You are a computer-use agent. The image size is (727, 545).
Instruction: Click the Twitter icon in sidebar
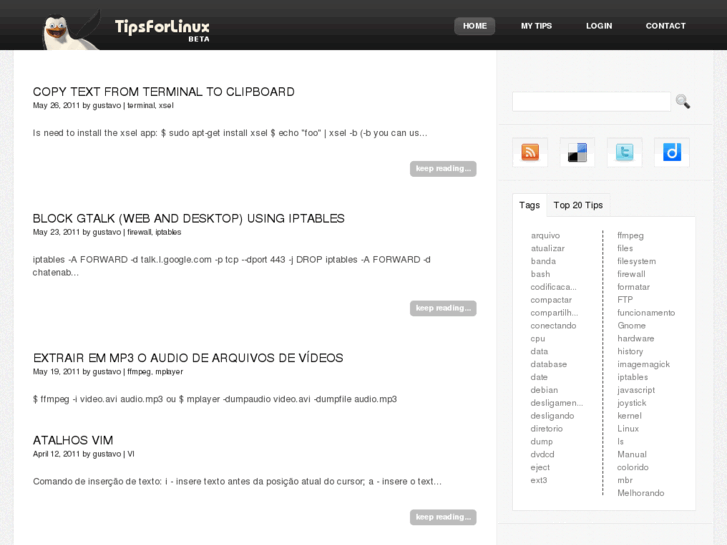point(625,152)
